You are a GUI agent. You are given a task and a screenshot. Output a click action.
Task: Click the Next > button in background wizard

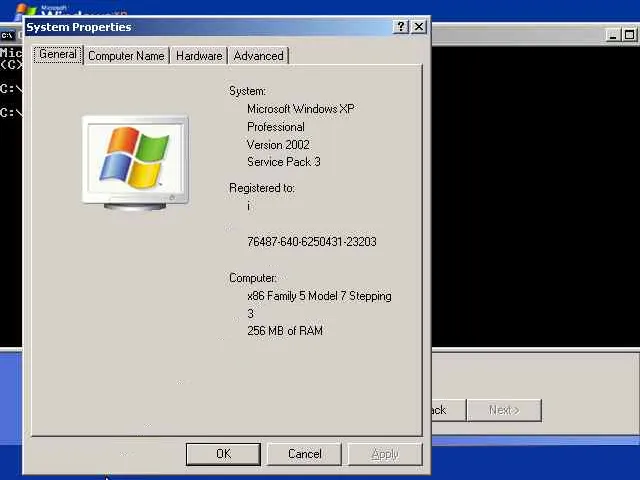pos(504,410)
